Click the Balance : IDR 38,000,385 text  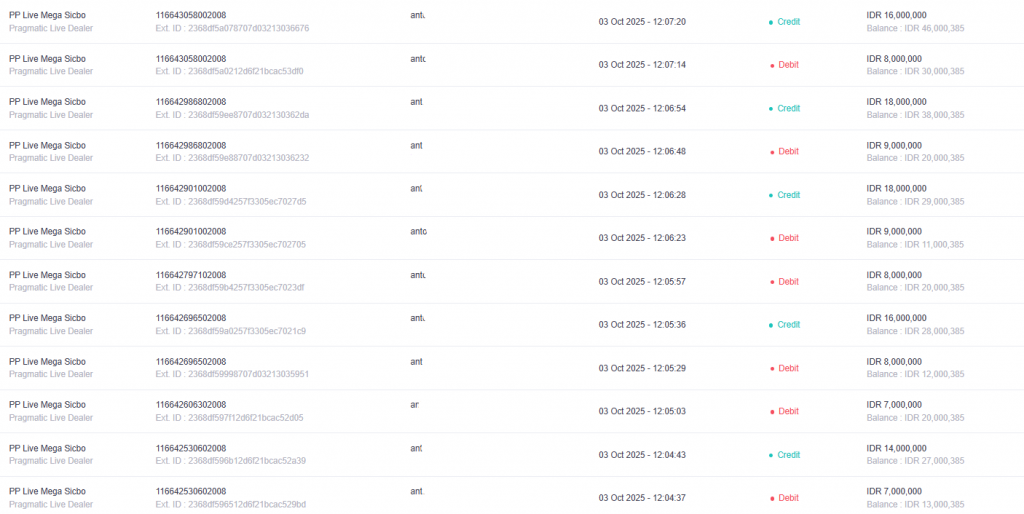pyautogui.click(x=915, y=114)
